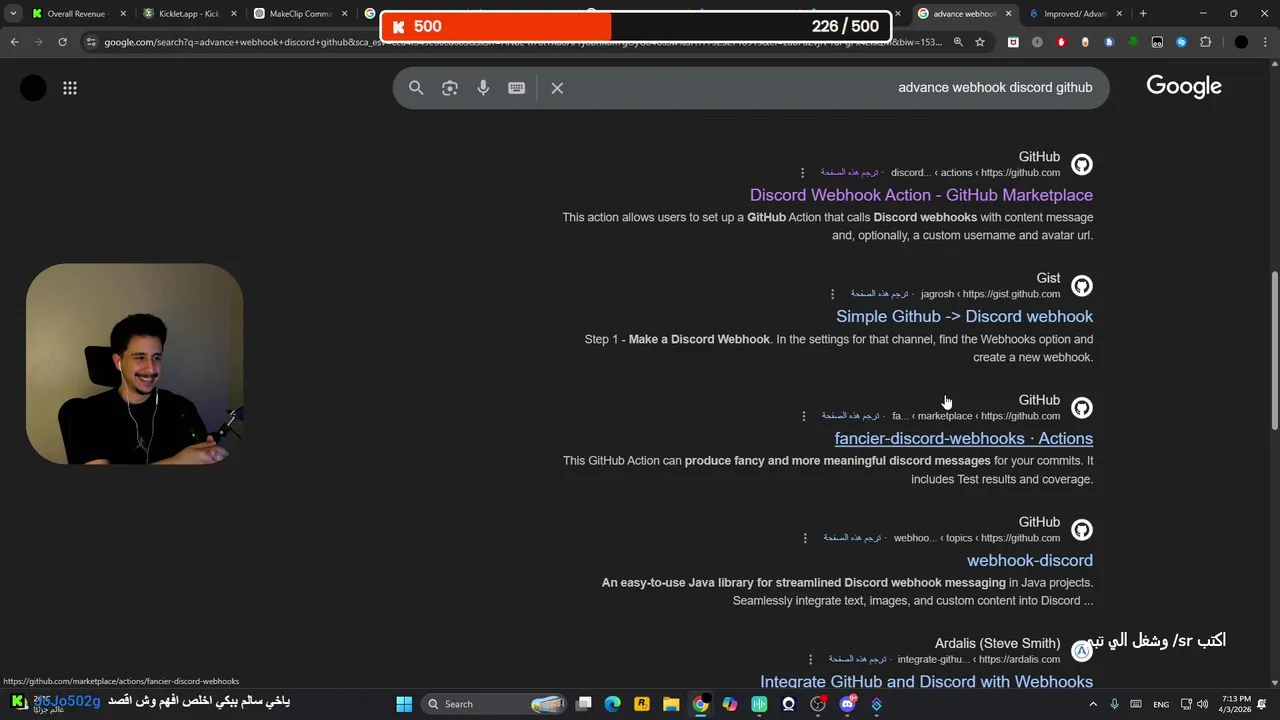
Task: Open more options for Ardalis result
Action: click(x=810, y=659)
